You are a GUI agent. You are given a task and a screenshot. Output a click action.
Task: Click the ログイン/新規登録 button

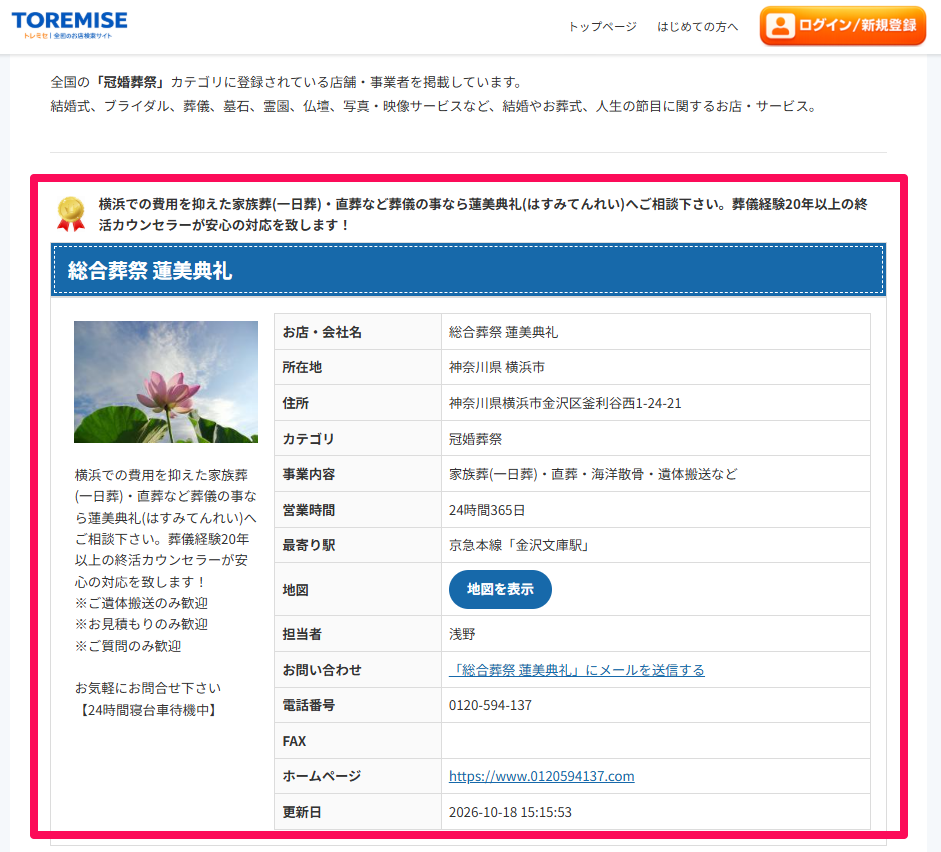coord(843,26)
